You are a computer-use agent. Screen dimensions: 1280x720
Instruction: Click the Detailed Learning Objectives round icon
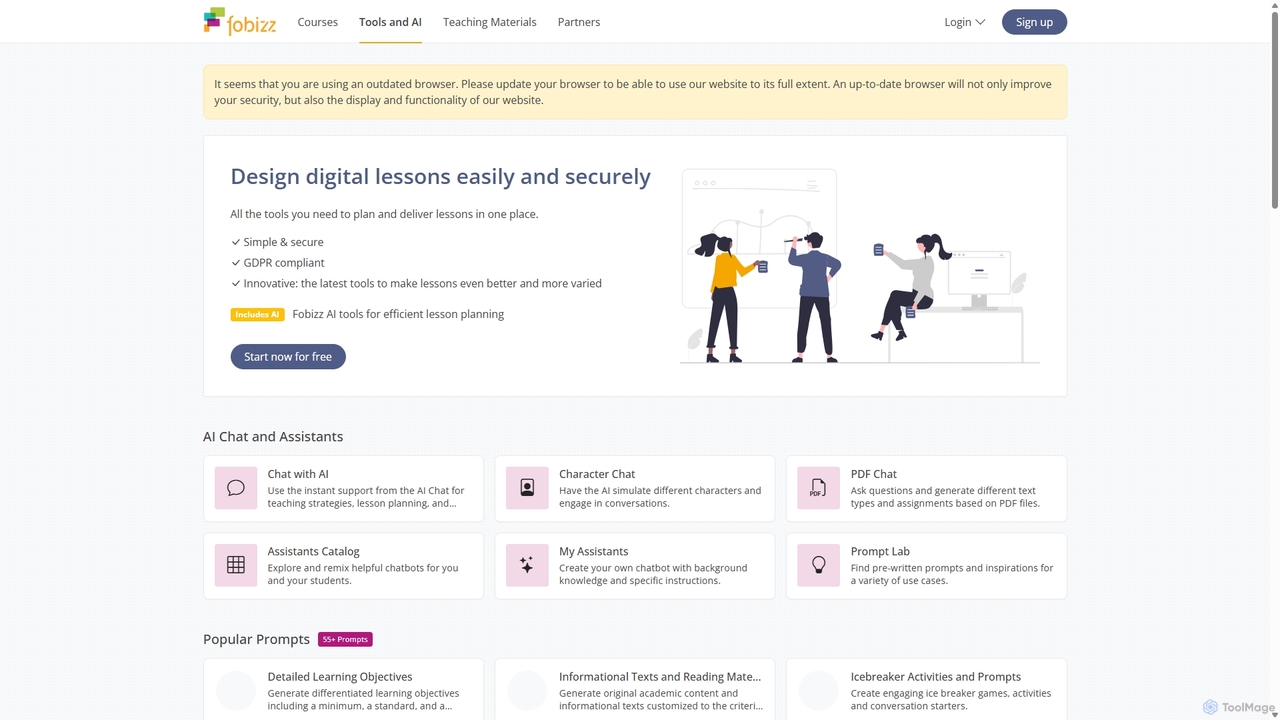point(236,690)
